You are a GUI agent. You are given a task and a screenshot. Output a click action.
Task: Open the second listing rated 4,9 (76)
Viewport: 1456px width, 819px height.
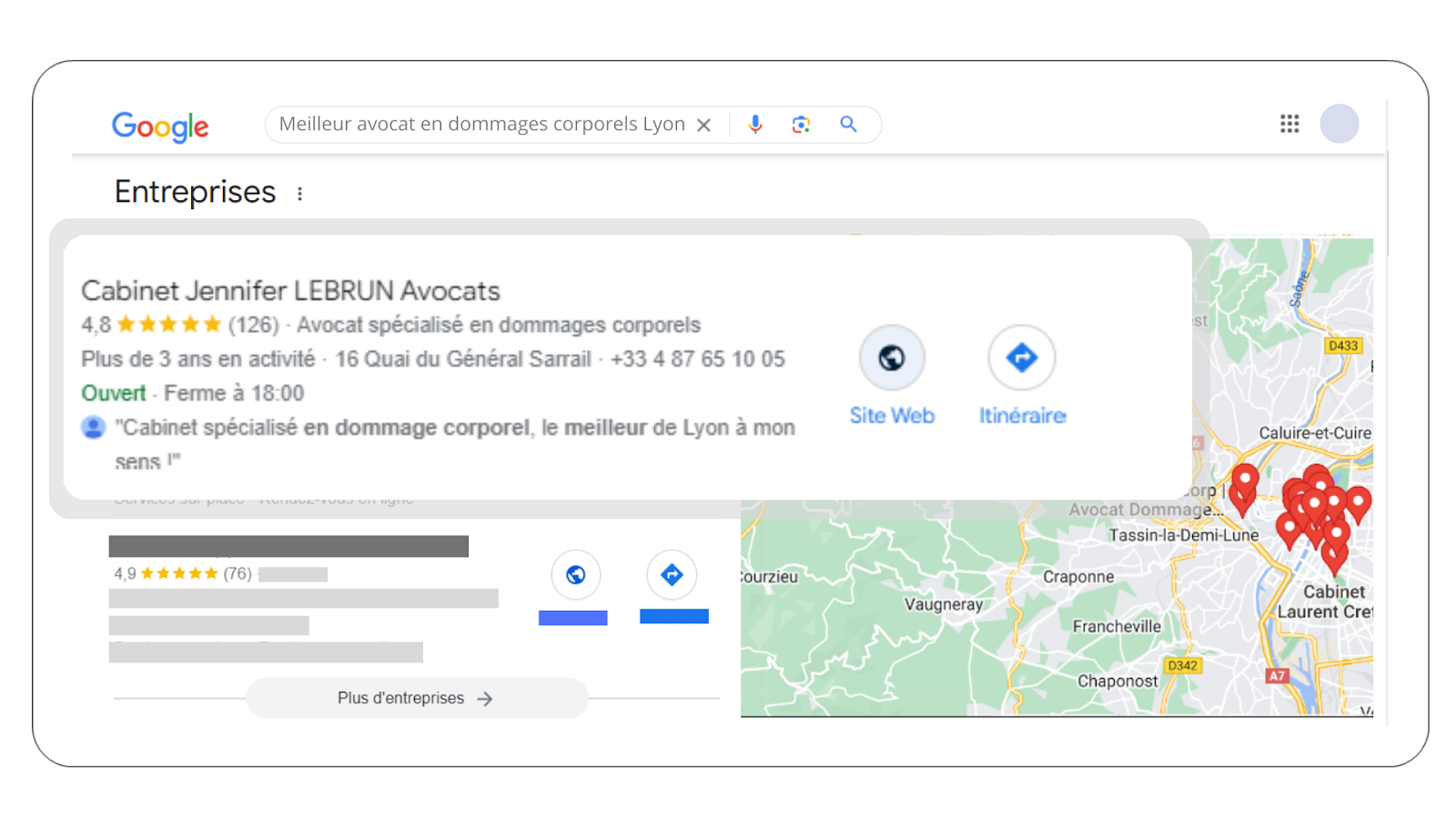288,546
